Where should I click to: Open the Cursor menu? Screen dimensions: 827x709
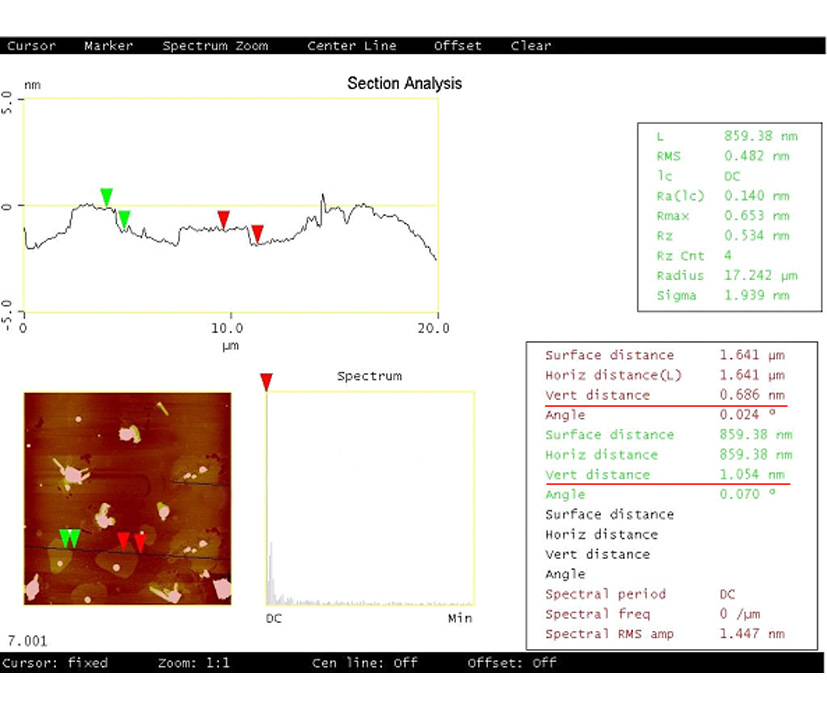pyautogui.click(x=32, y=46)
